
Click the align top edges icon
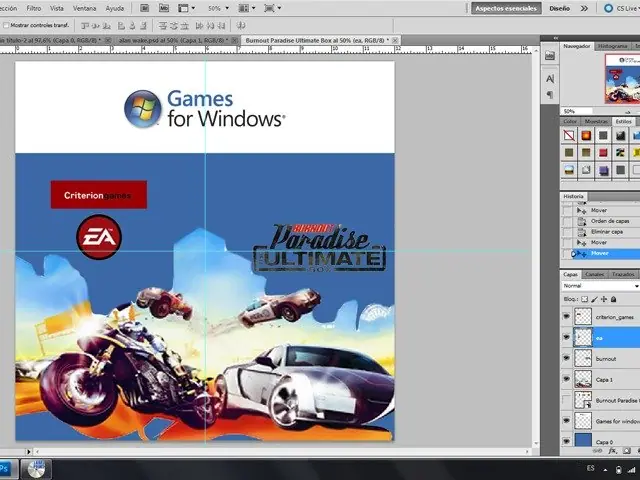click(x=85, y=26)
